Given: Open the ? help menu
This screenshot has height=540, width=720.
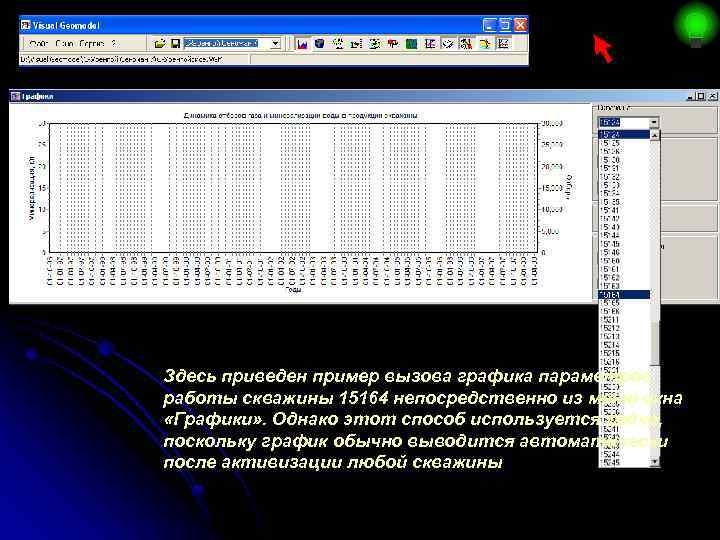Looking at the screenshot, I should (113, 44).
